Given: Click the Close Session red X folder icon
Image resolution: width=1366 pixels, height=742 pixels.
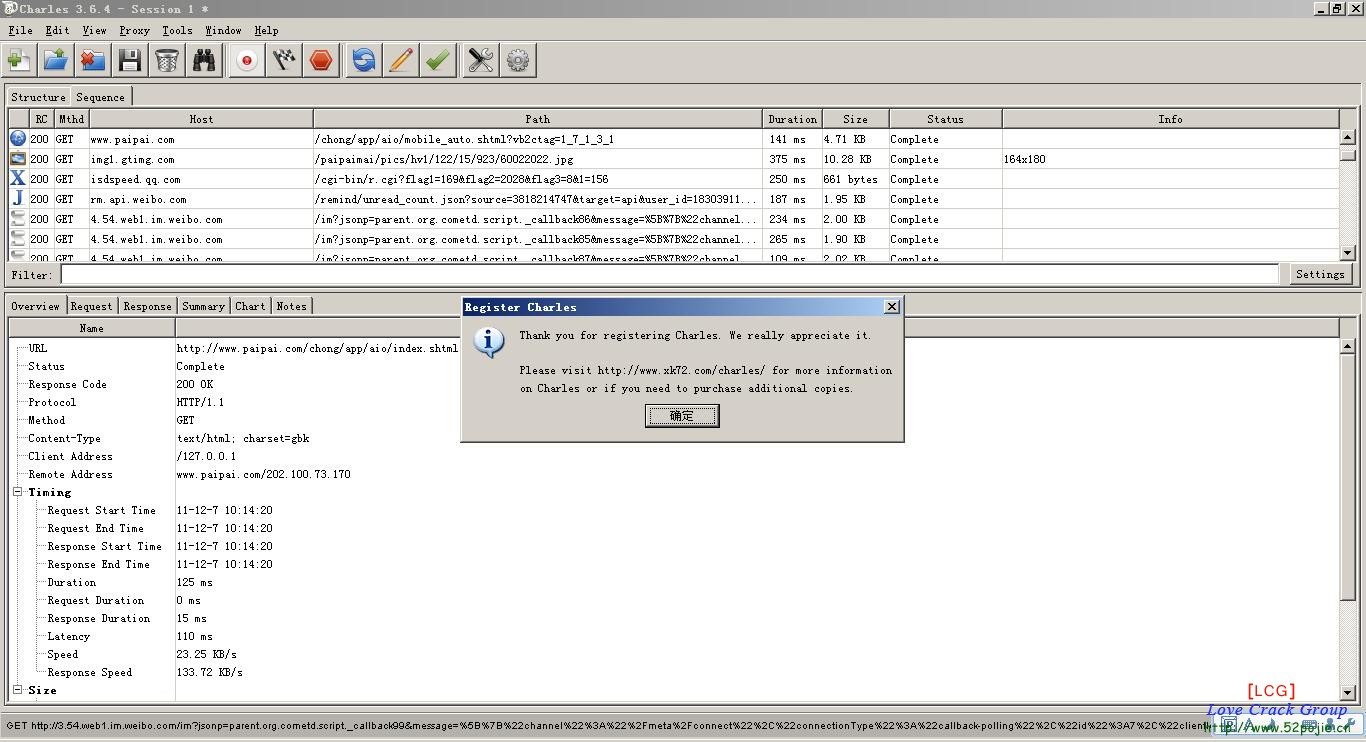Looking at the screenshot, I should coord(93,61).
